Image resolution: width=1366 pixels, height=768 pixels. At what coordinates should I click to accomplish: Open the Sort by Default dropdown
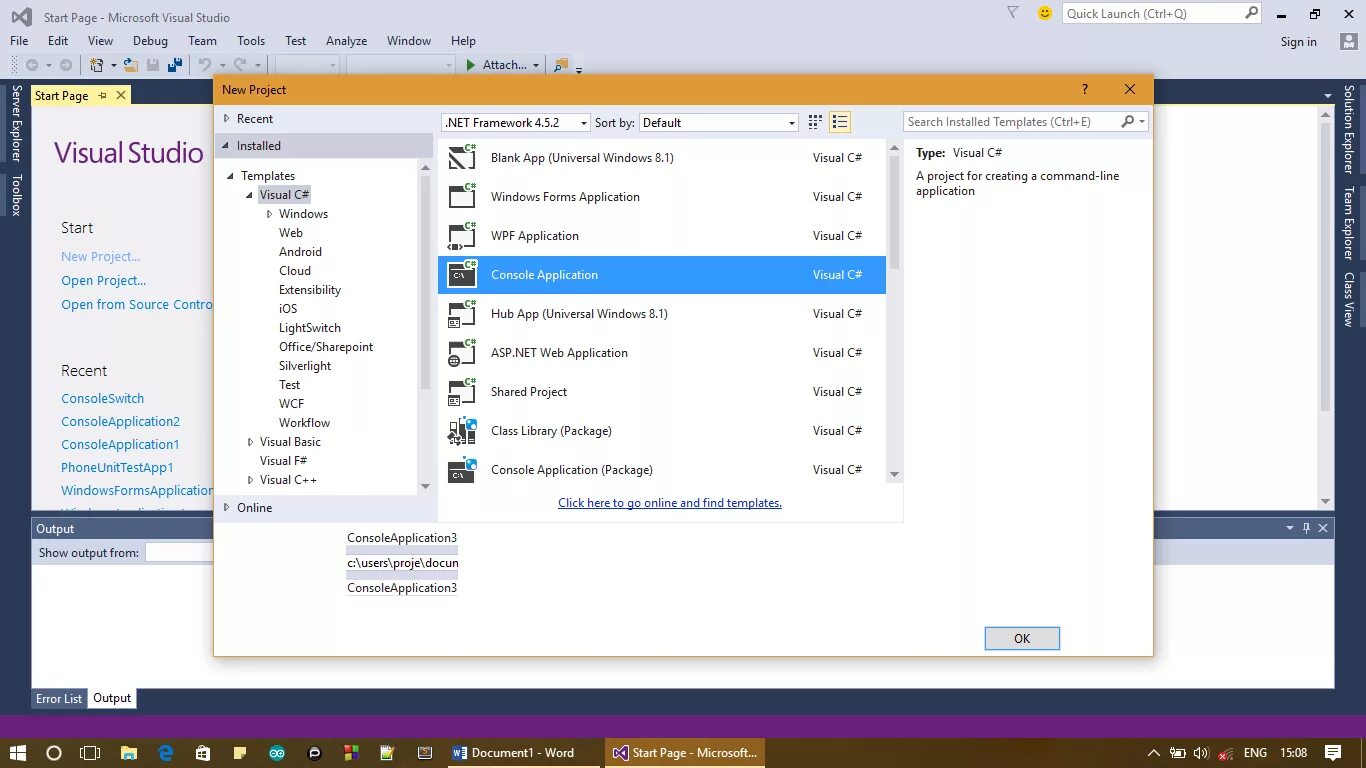[x=719, y=122]
